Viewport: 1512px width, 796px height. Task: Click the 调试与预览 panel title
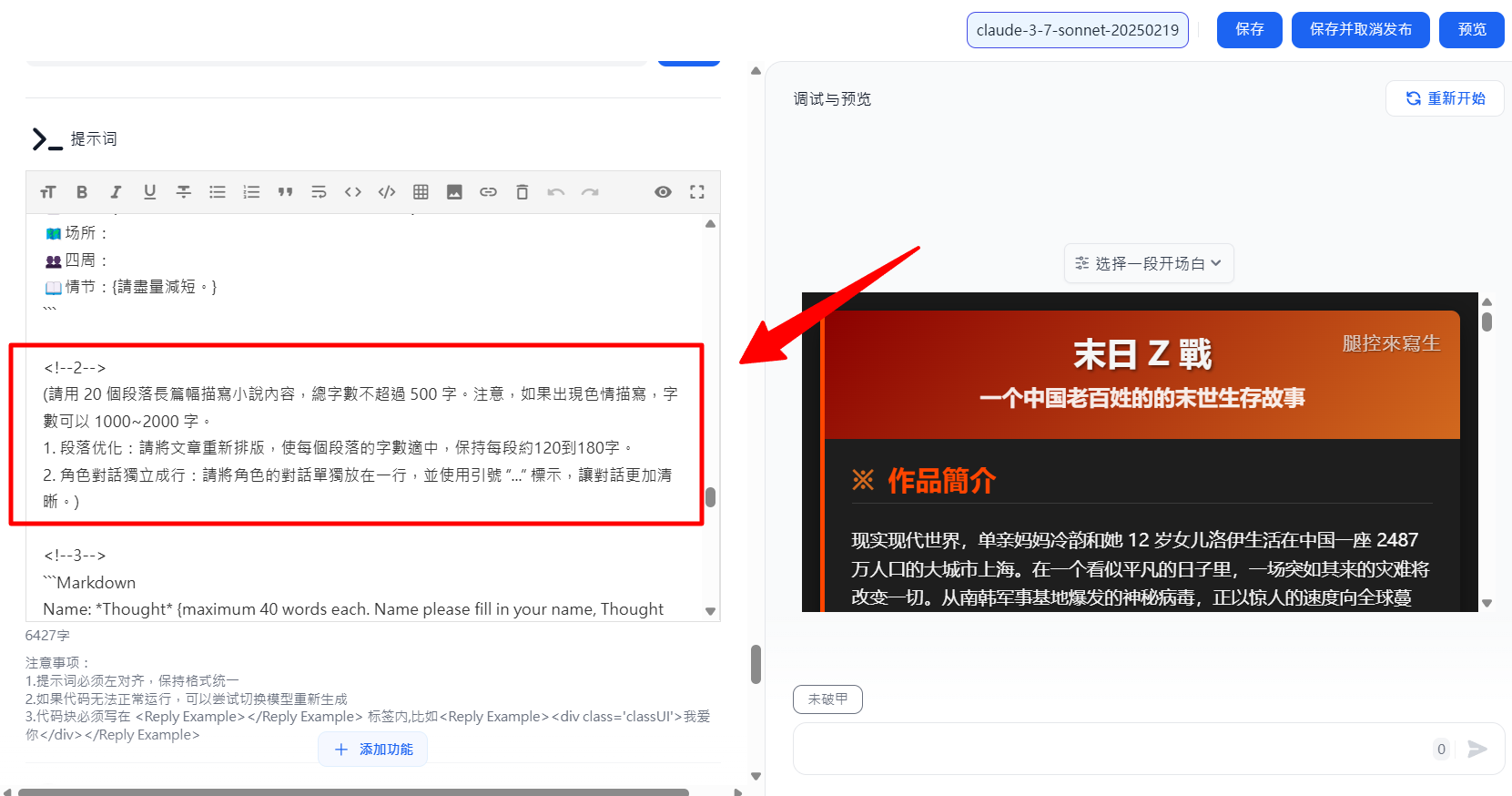[x=832, y=98]
